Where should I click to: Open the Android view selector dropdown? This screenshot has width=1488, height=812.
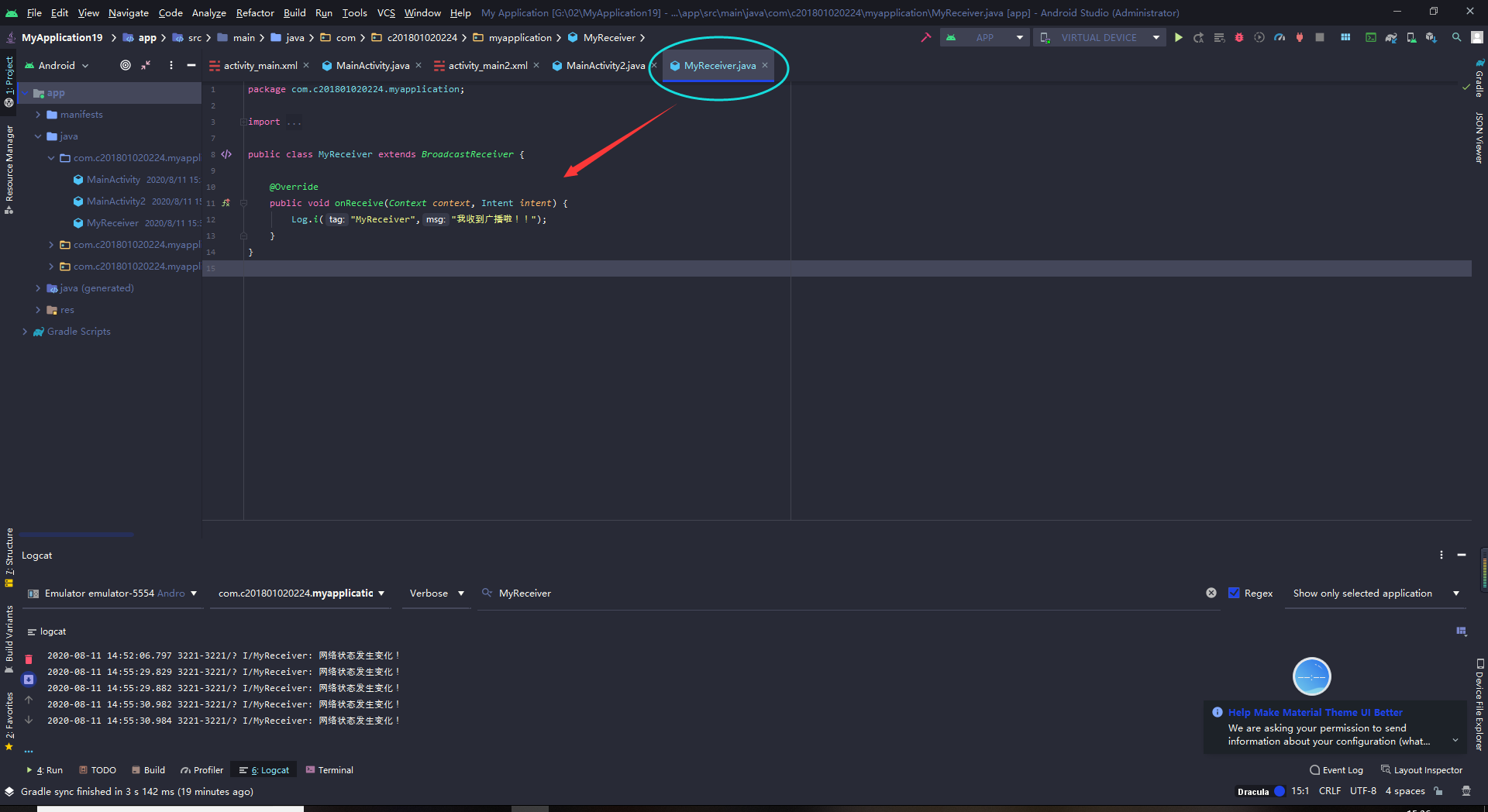(57, 66)
